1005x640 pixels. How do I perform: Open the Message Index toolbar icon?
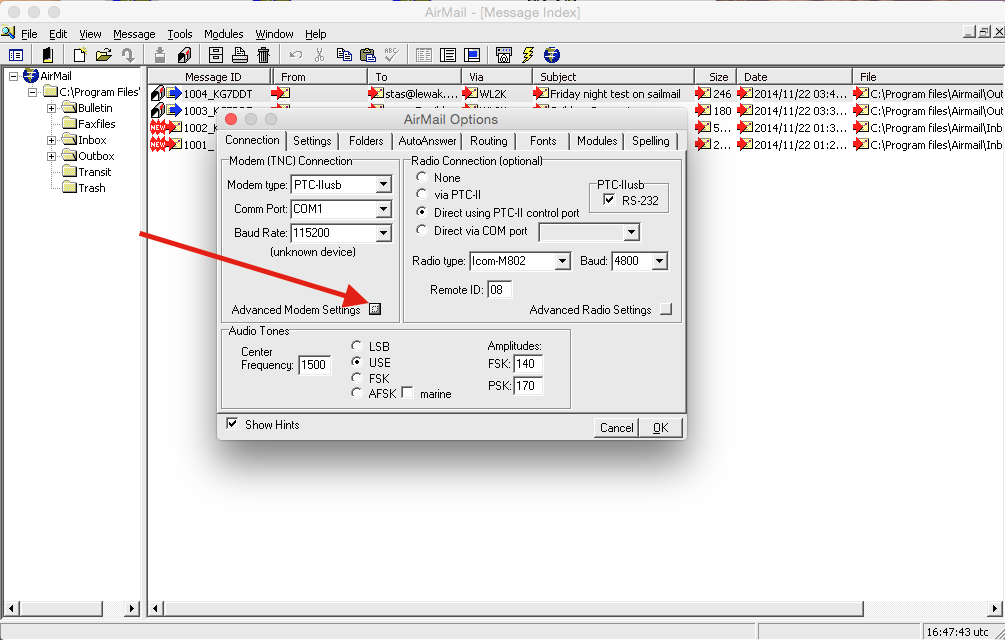pyautogui.click(x=15, y=55)
